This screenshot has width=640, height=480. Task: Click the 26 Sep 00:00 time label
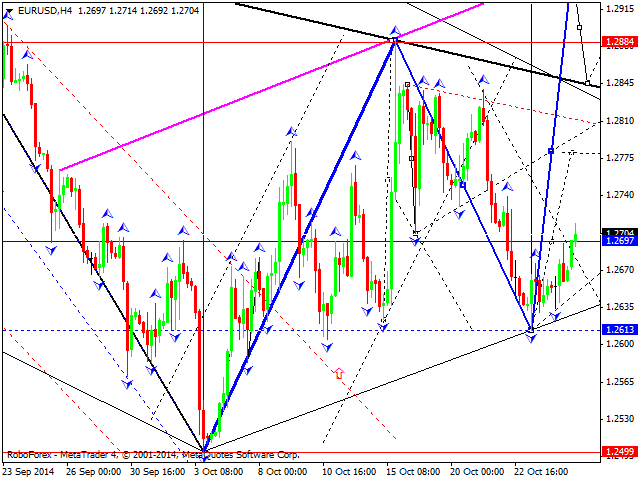93,472
